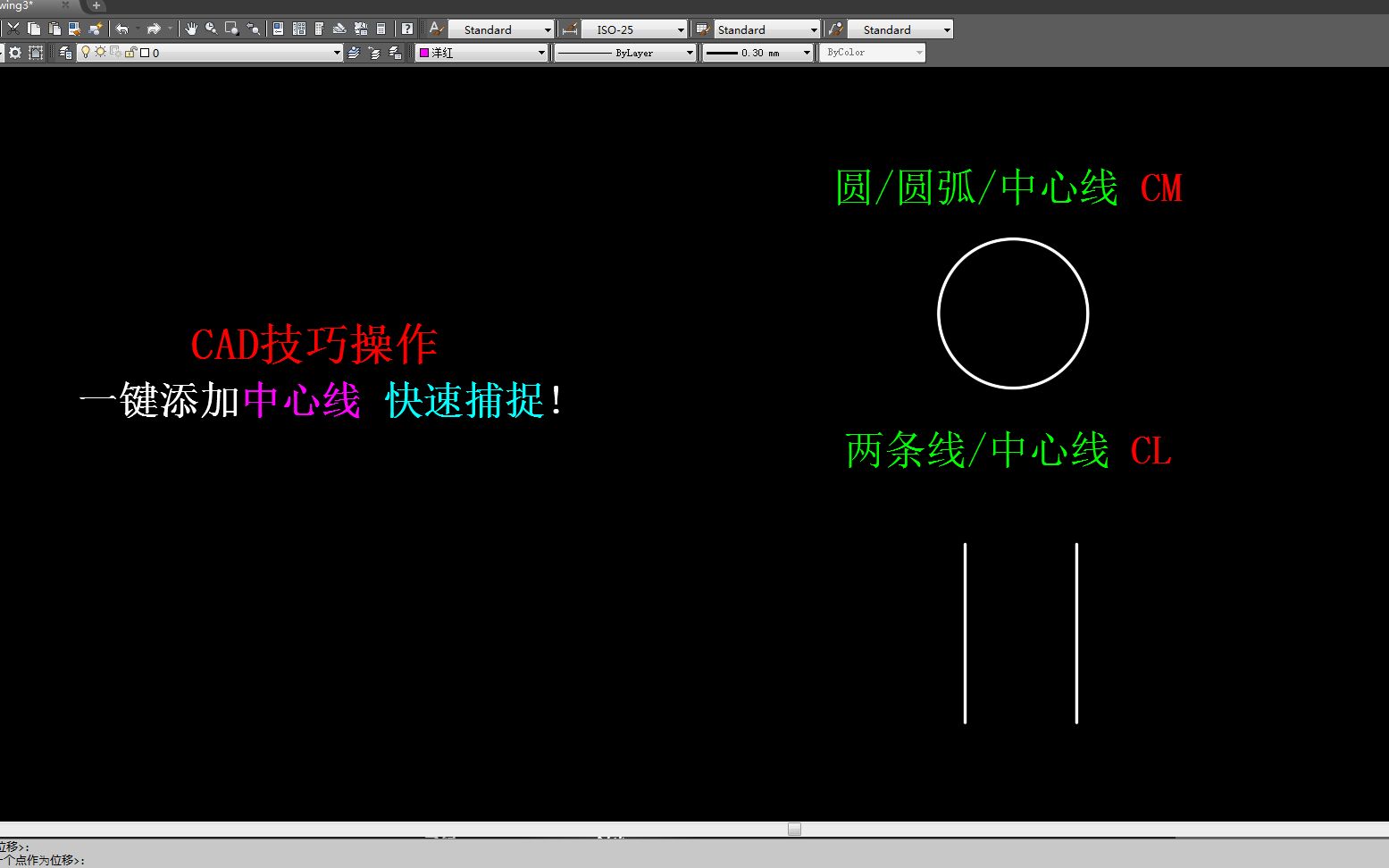Click the white text 一键添加
Viewport: 1389px width, 868px height.
[160, 401]
